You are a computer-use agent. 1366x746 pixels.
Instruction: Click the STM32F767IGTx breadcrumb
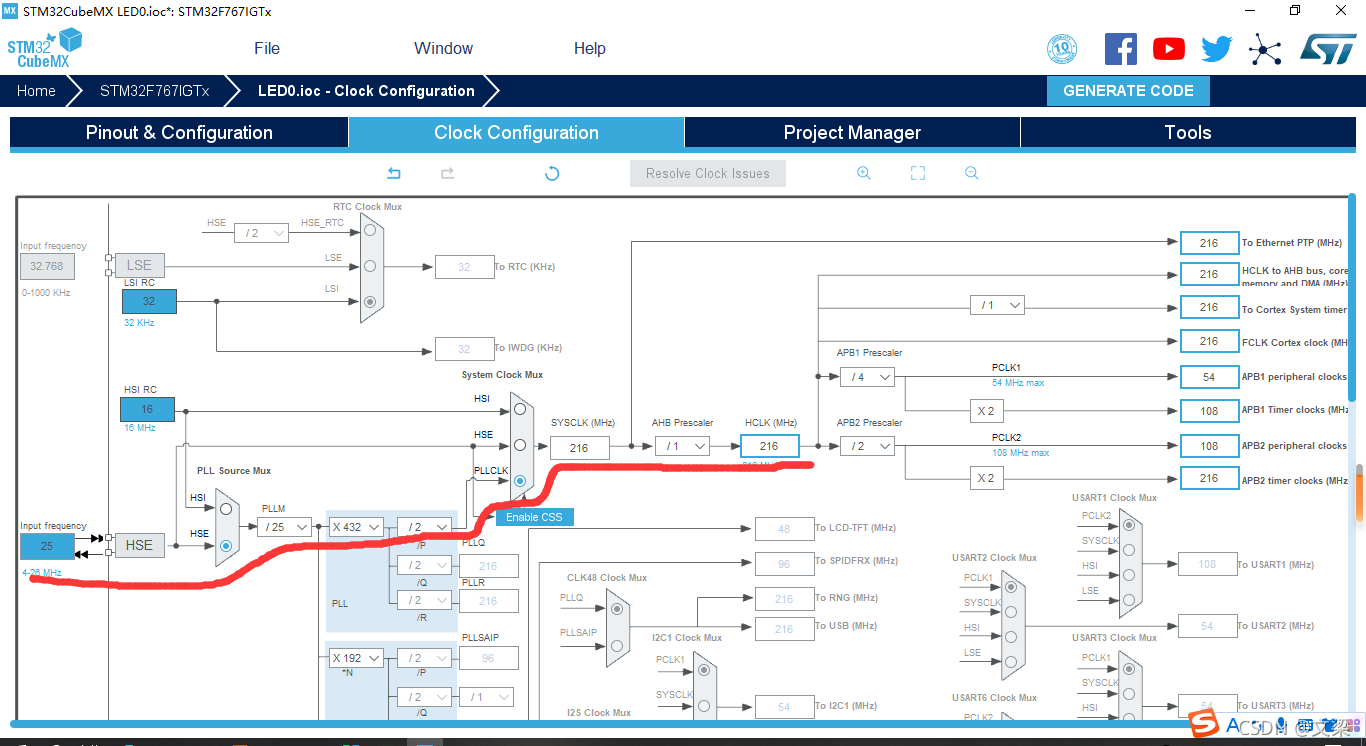point(155,91)
